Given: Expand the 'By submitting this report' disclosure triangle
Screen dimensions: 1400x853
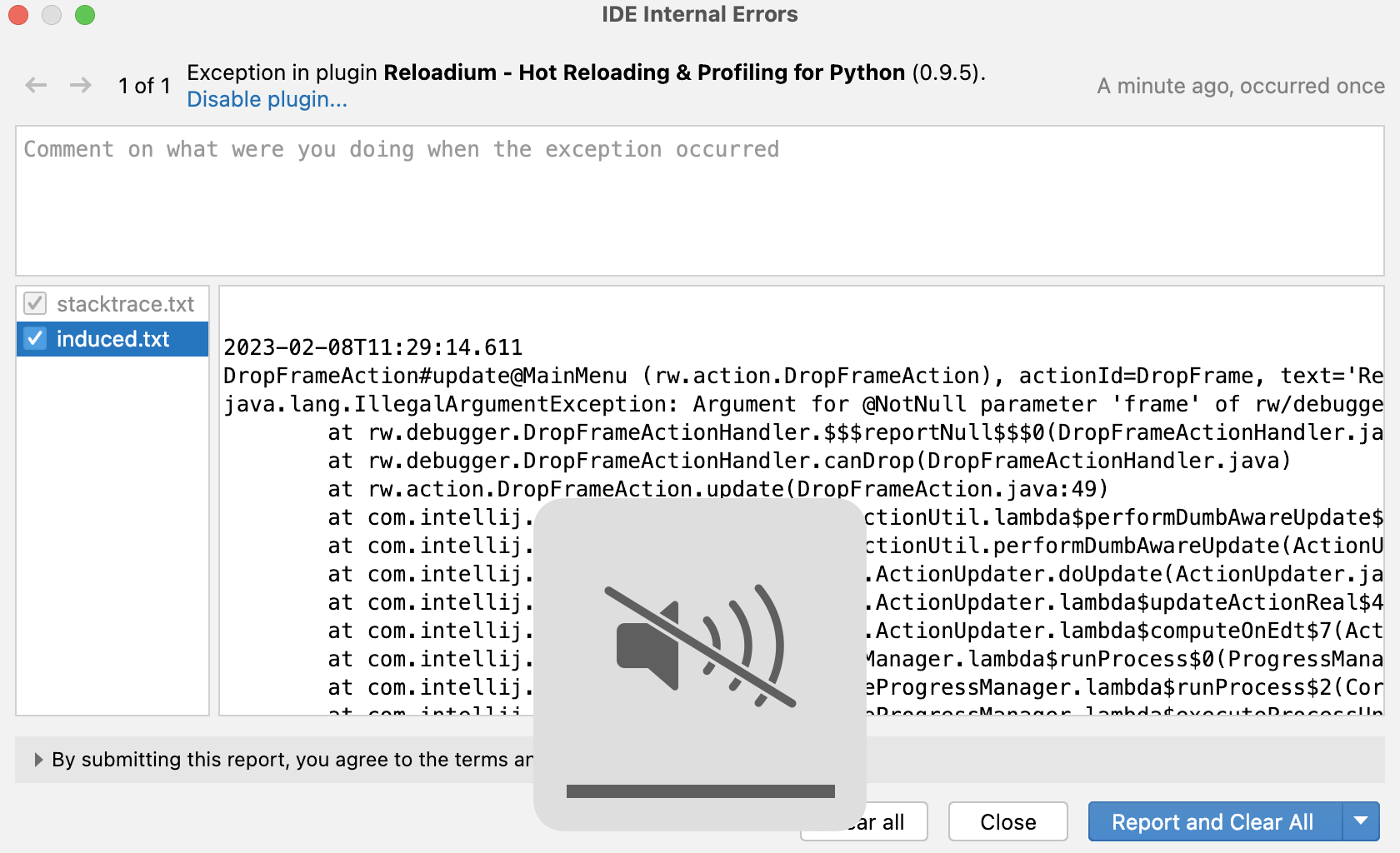Looking at the screenshot, I should coord(38,759).
